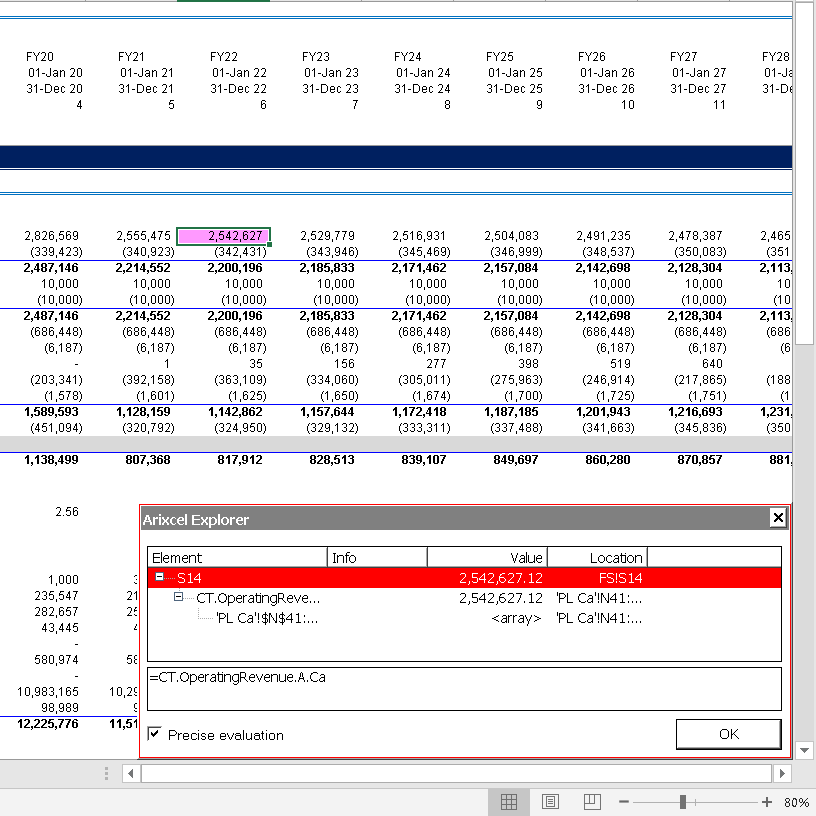Click the Location column header
The height and width of the screenshot is (816, 816).
[597, 557]
